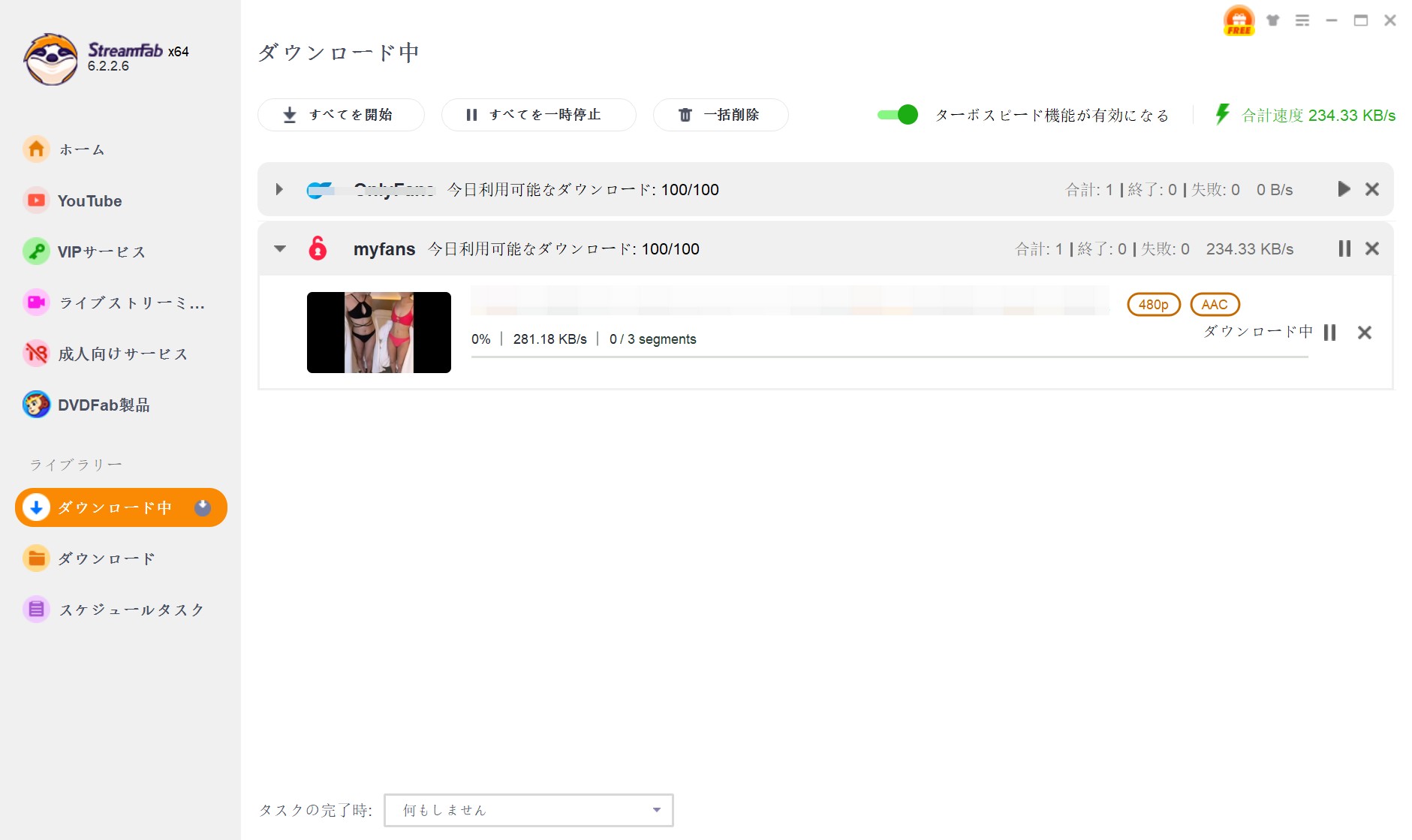Toggle the turbo speed switch
Screen dimensions: 1412x840
coord(898,115)
